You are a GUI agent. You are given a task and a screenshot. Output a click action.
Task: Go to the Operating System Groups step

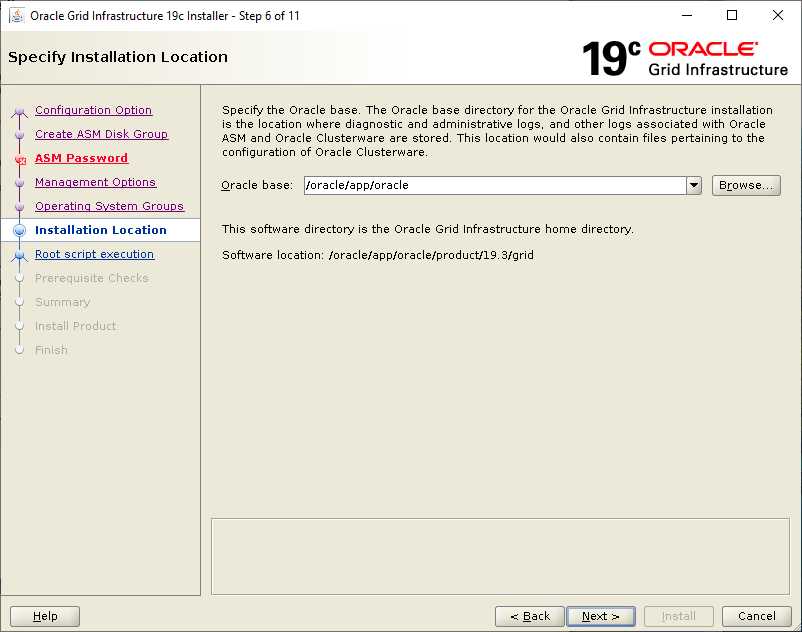coord(109,206)
